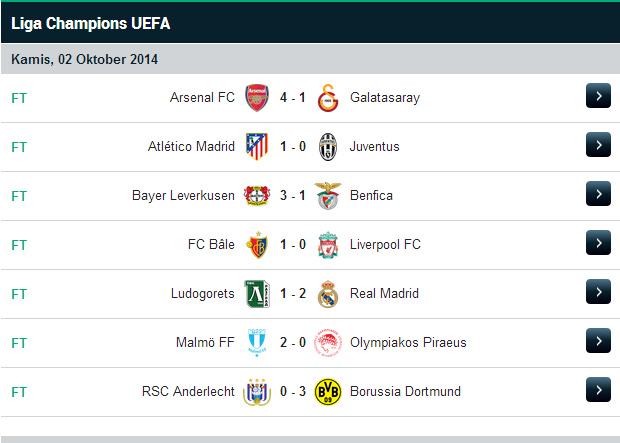Click the Borussia Dortmund BVB logo

point(327,391)
